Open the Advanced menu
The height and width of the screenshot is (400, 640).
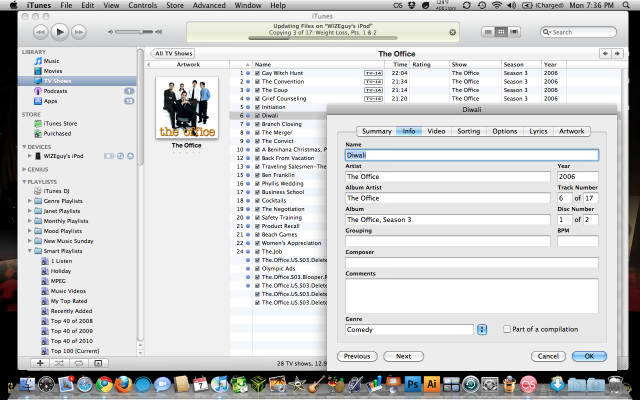pyautogui.click(x=209, y=5)
